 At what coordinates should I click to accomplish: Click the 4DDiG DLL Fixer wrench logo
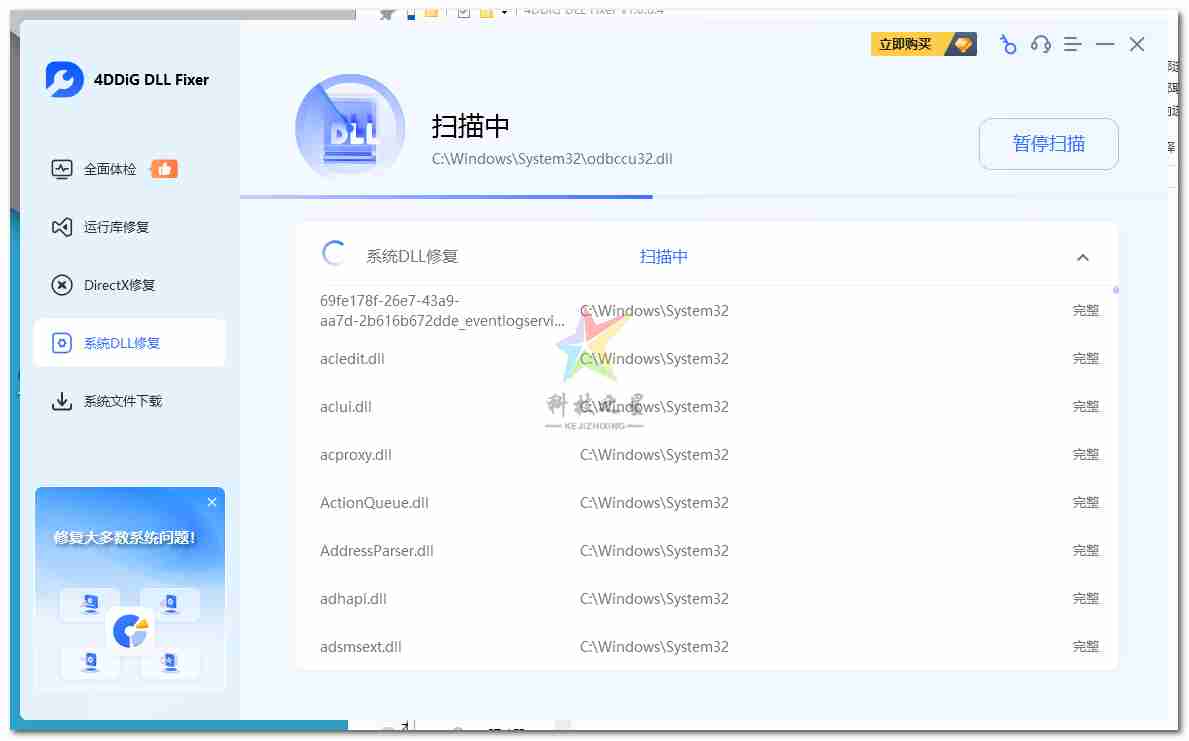click(64, 79)
